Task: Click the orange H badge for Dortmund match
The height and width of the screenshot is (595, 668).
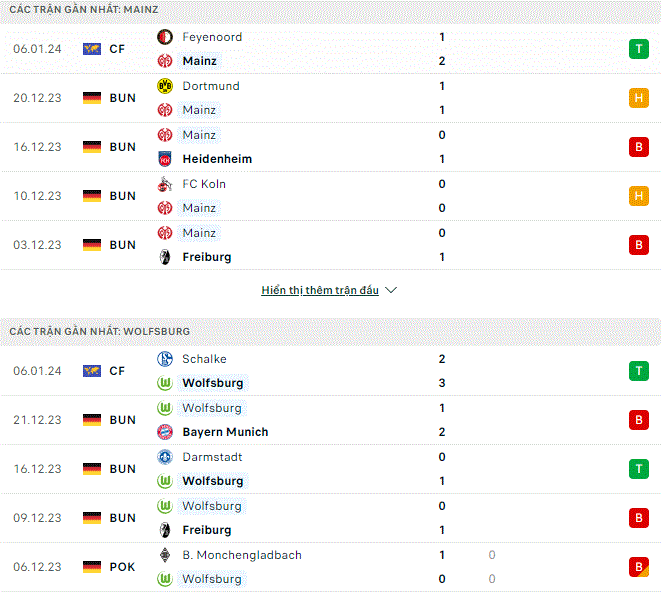Action: tap(639, 98)
